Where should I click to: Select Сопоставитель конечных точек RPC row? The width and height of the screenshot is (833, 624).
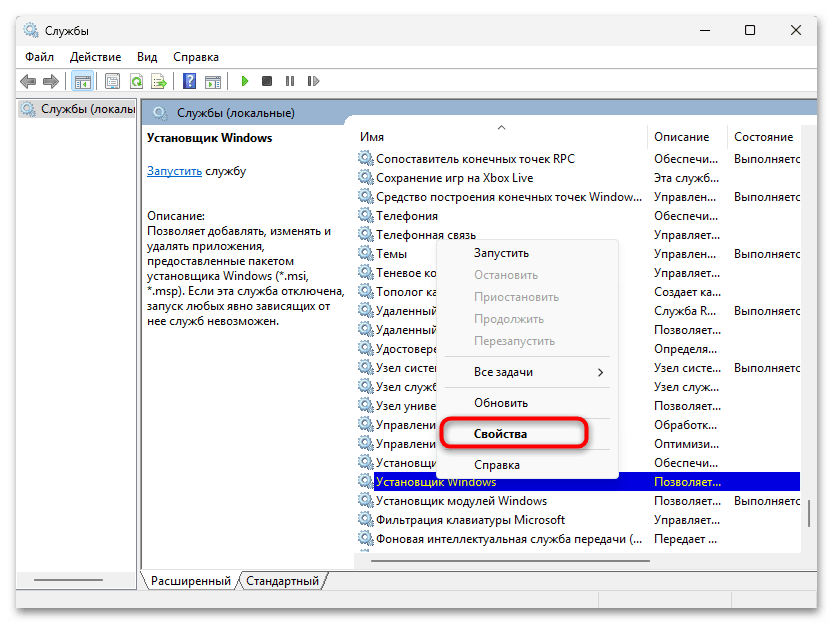click(578, 159)
